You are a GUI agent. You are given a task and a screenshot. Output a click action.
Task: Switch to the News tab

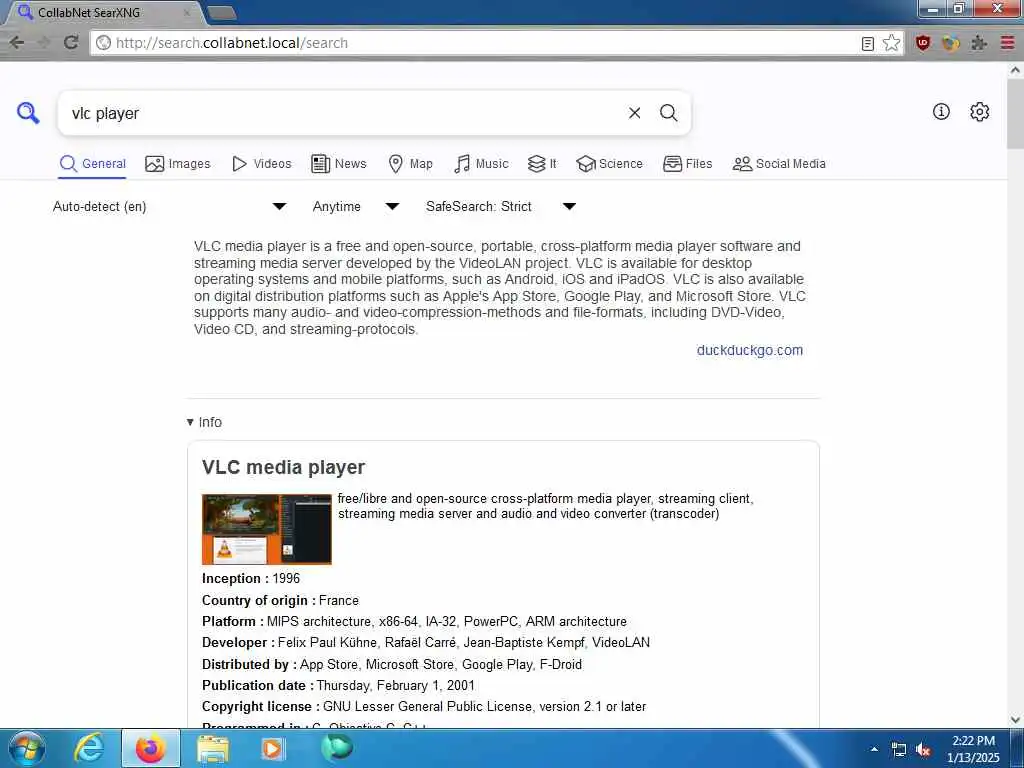(339, 163)
